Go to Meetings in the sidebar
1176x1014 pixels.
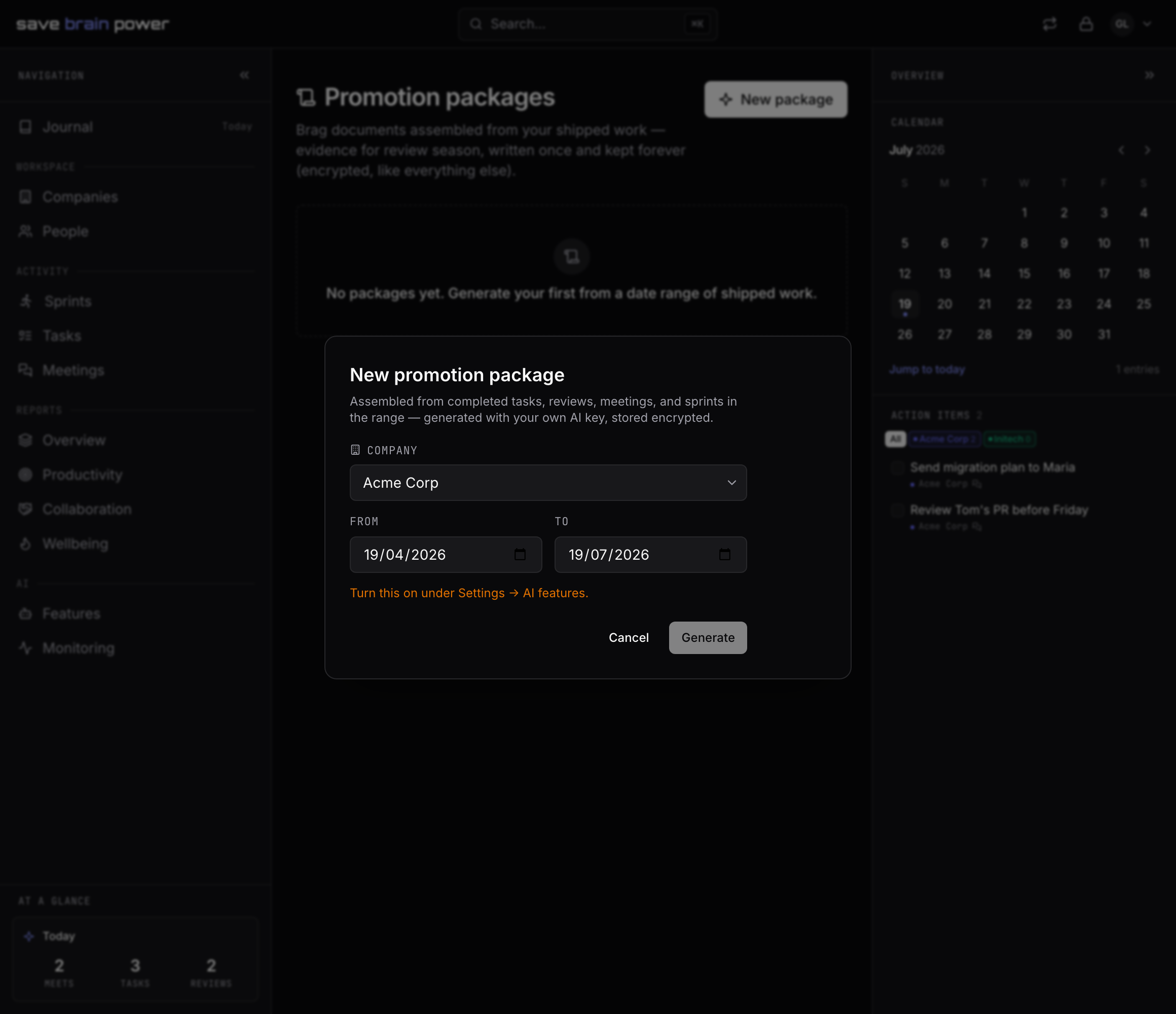[x=135, y=370]
